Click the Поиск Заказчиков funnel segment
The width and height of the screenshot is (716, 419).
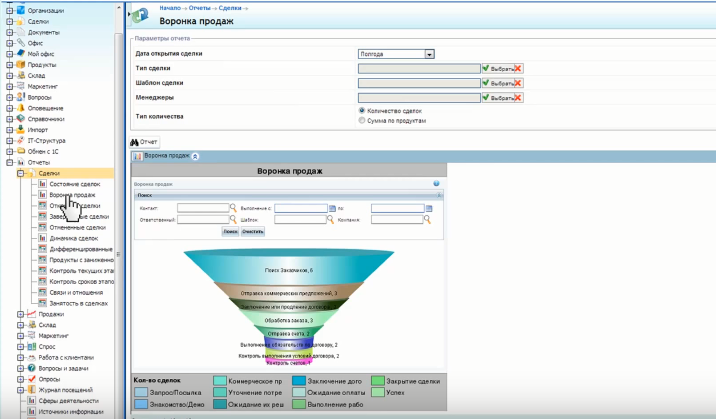tap(289, 267)
